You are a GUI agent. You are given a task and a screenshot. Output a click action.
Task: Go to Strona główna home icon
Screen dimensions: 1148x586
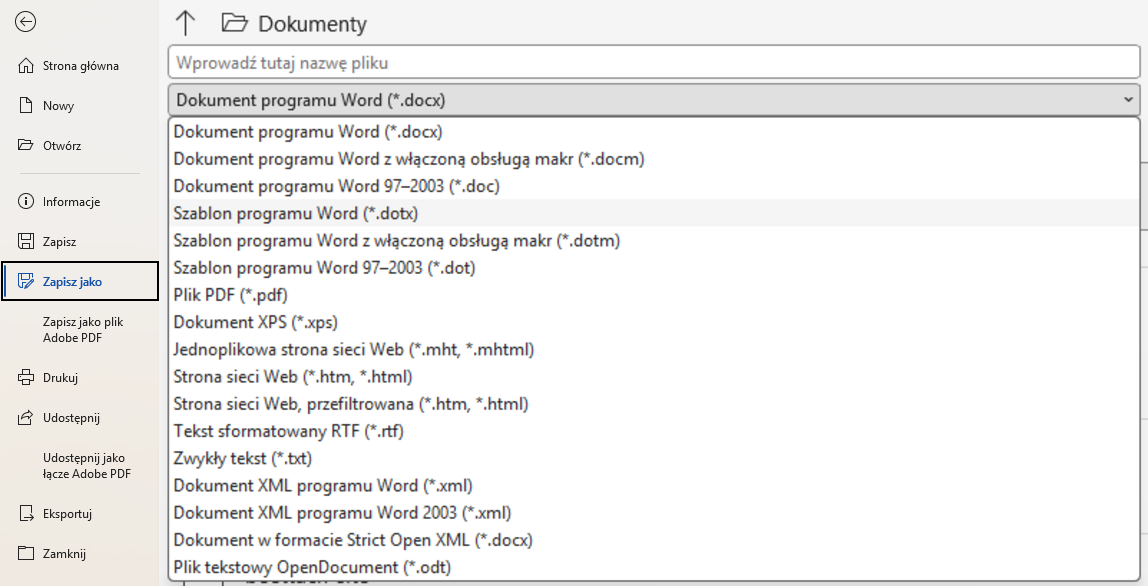[x=26, y=66]
